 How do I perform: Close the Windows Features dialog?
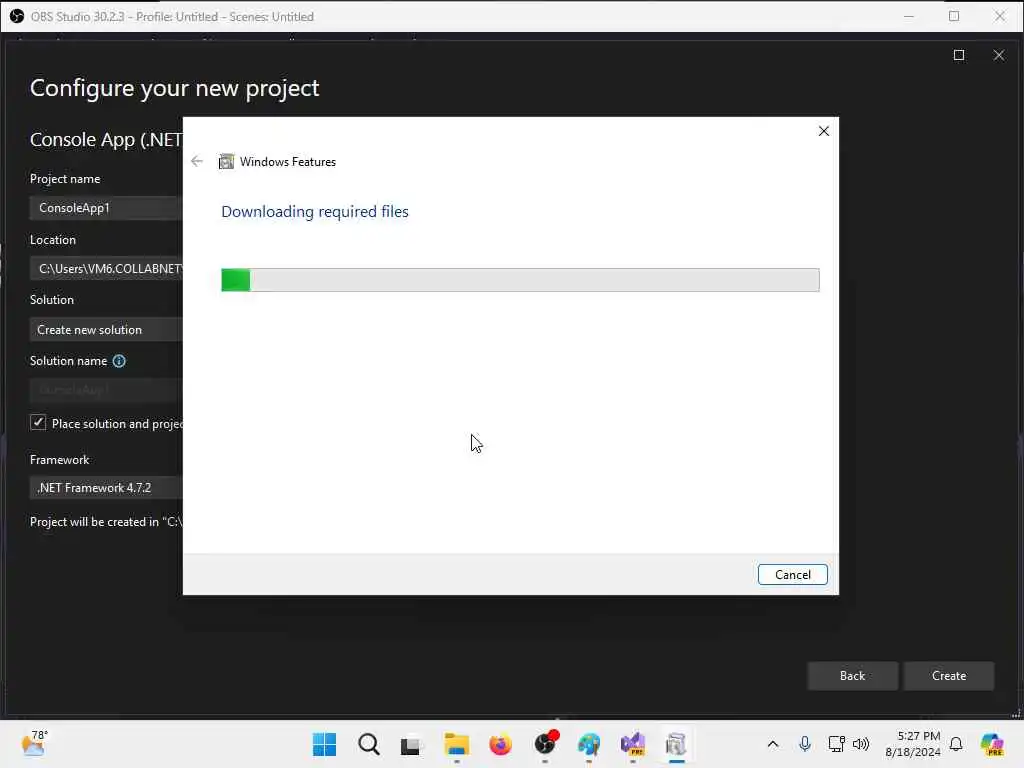click(824, 131)
